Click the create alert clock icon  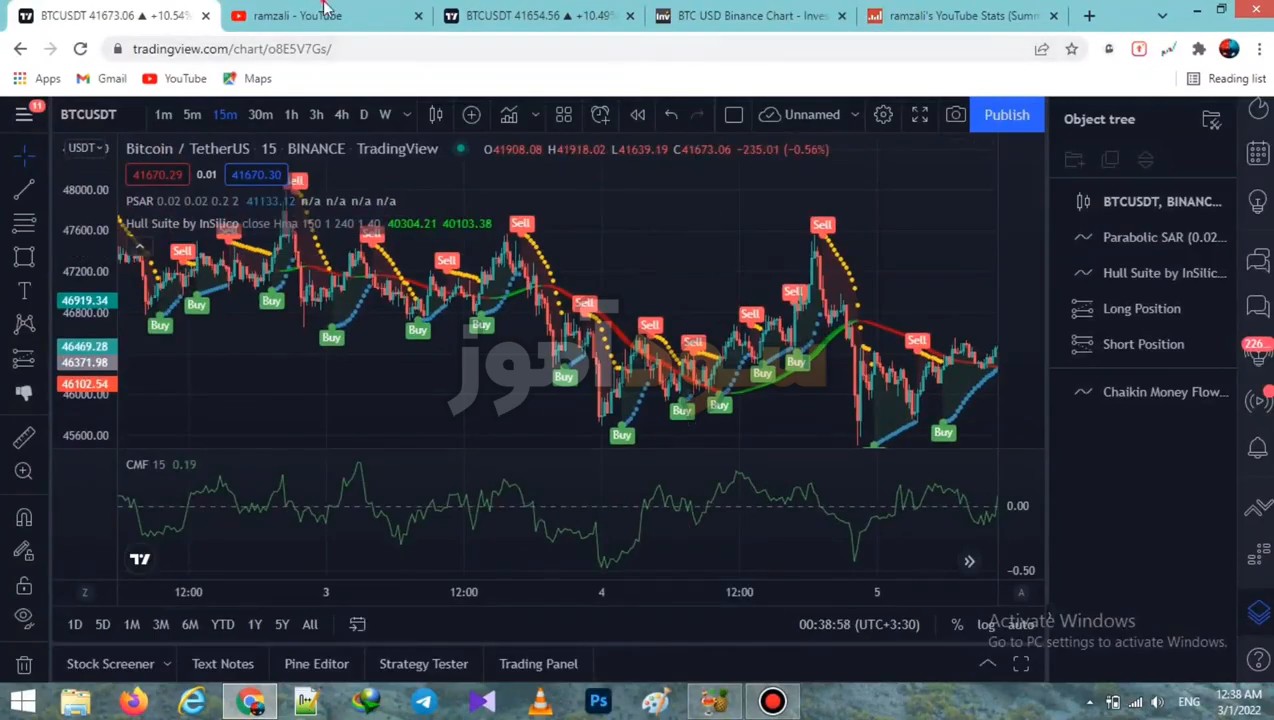(x=600, y=115)
